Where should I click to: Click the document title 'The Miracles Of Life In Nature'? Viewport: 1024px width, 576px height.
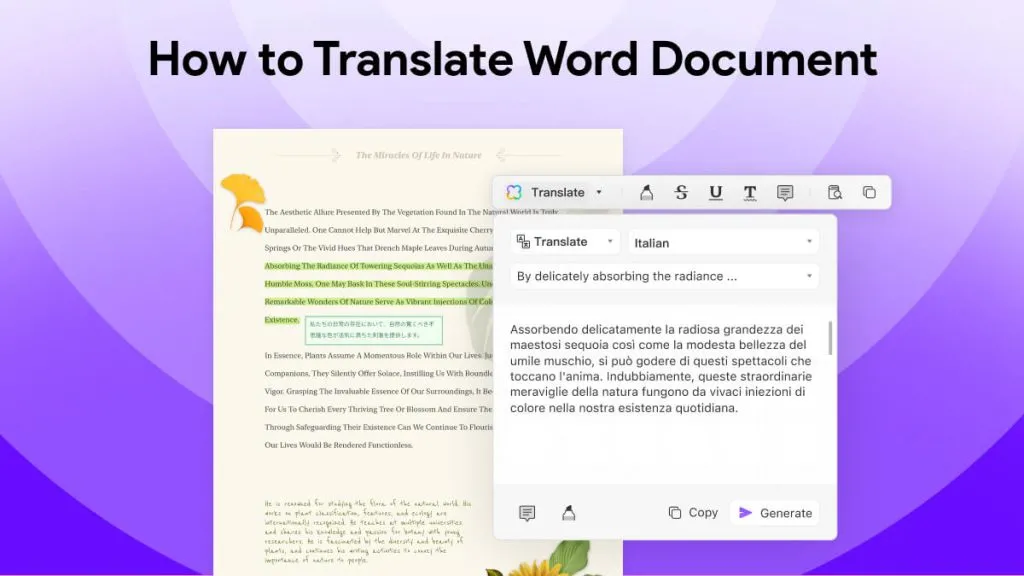(419, 155)
